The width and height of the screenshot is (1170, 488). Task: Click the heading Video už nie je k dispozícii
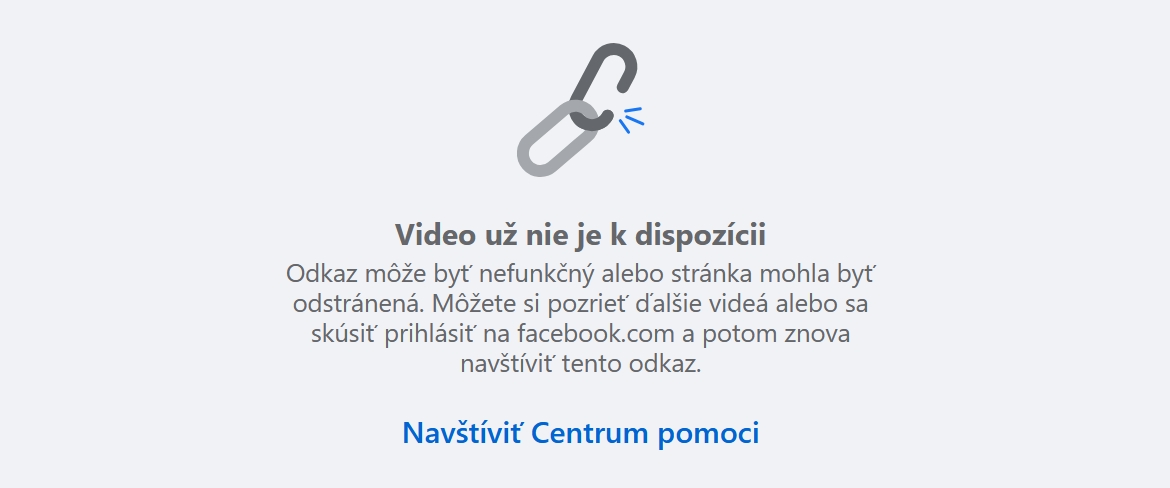pos(581,235)
